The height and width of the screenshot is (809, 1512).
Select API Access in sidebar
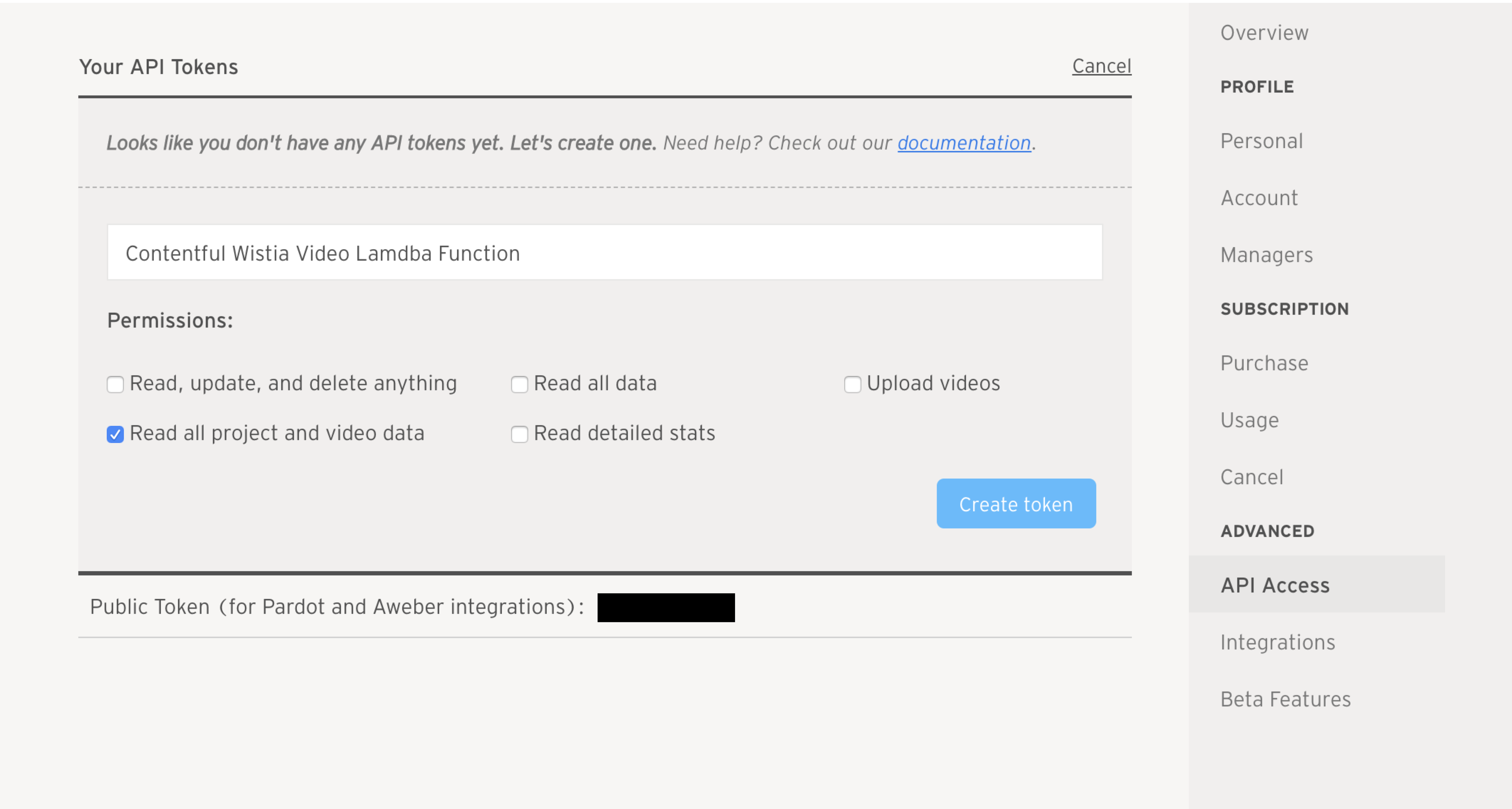1275,585
